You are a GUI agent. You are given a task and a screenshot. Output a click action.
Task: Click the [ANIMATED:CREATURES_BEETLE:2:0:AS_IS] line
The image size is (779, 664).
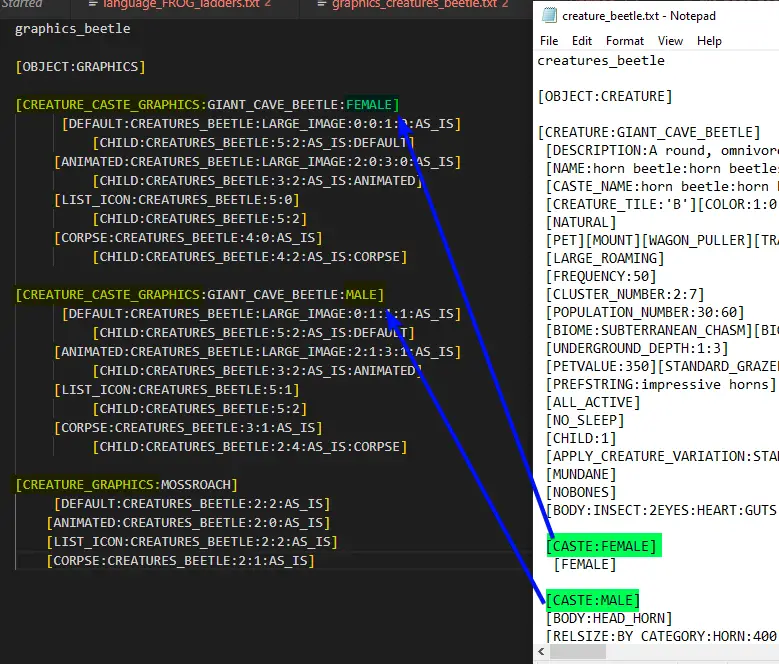tap(188, 522)
